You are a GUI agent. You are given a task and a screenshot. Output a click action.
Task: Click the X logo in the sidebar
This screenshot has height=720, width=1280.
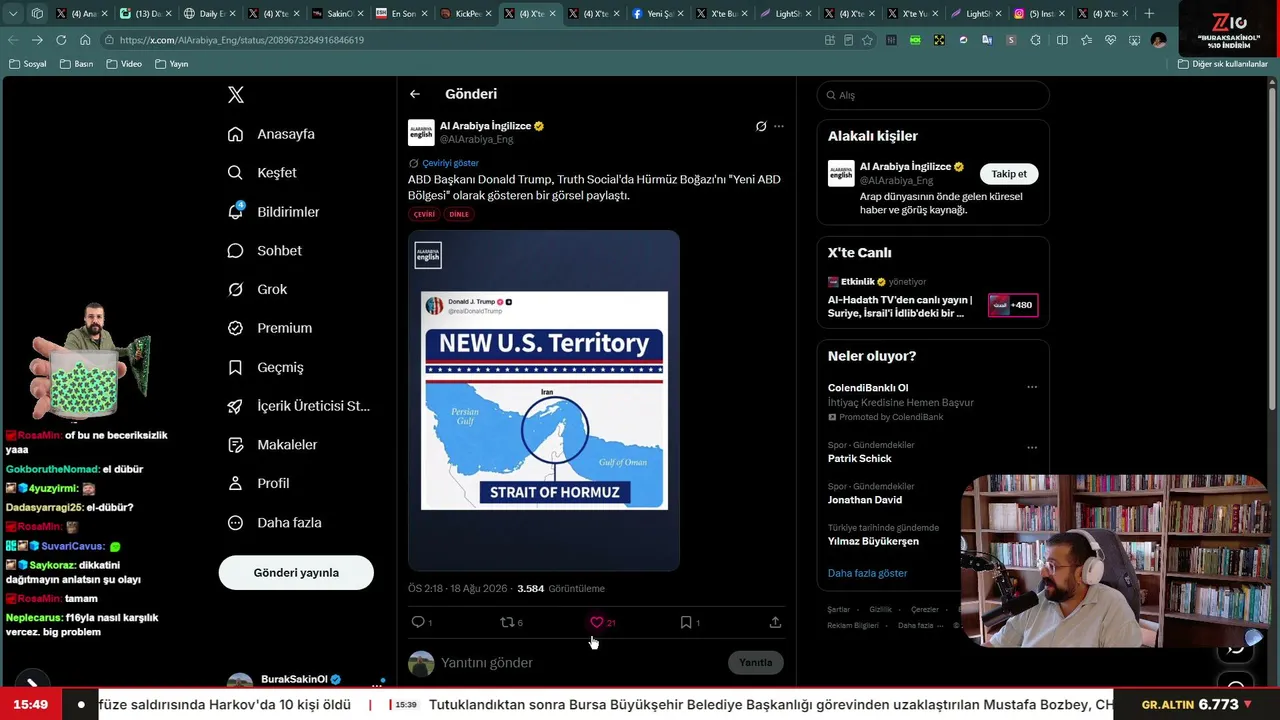click(x=236, y=95)
